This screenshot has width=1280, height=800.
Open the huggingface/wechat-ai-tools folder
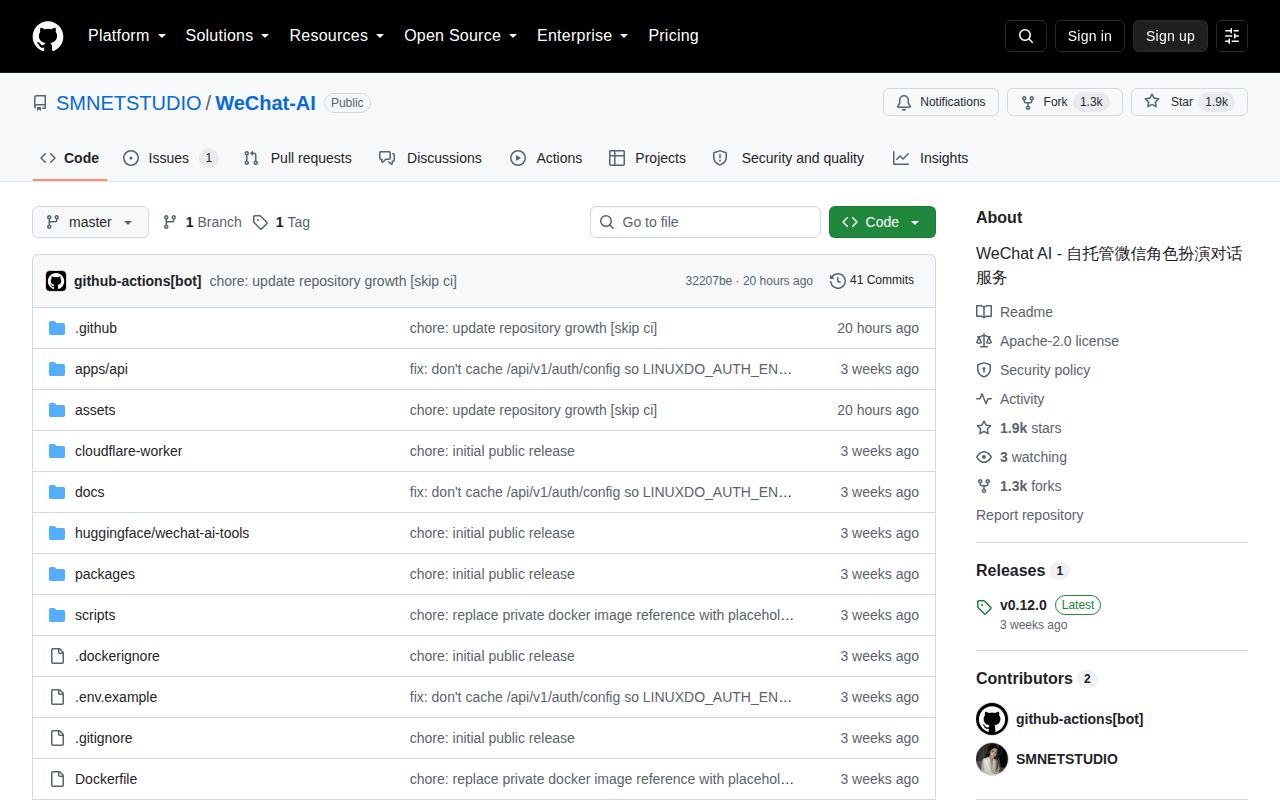[x=162, y=533]
